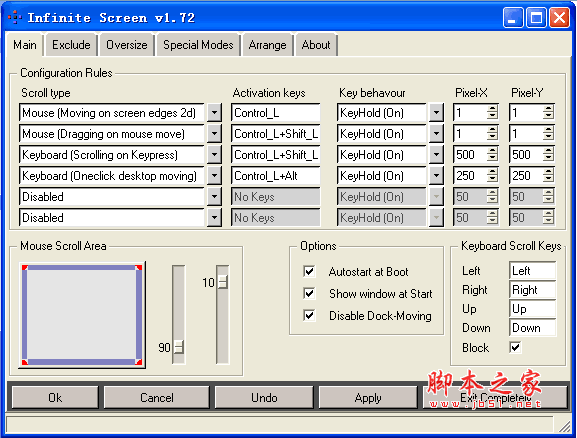
Task: Toggle Disable Dock-Moving checkbox
Action: click(x=309, y=316)
